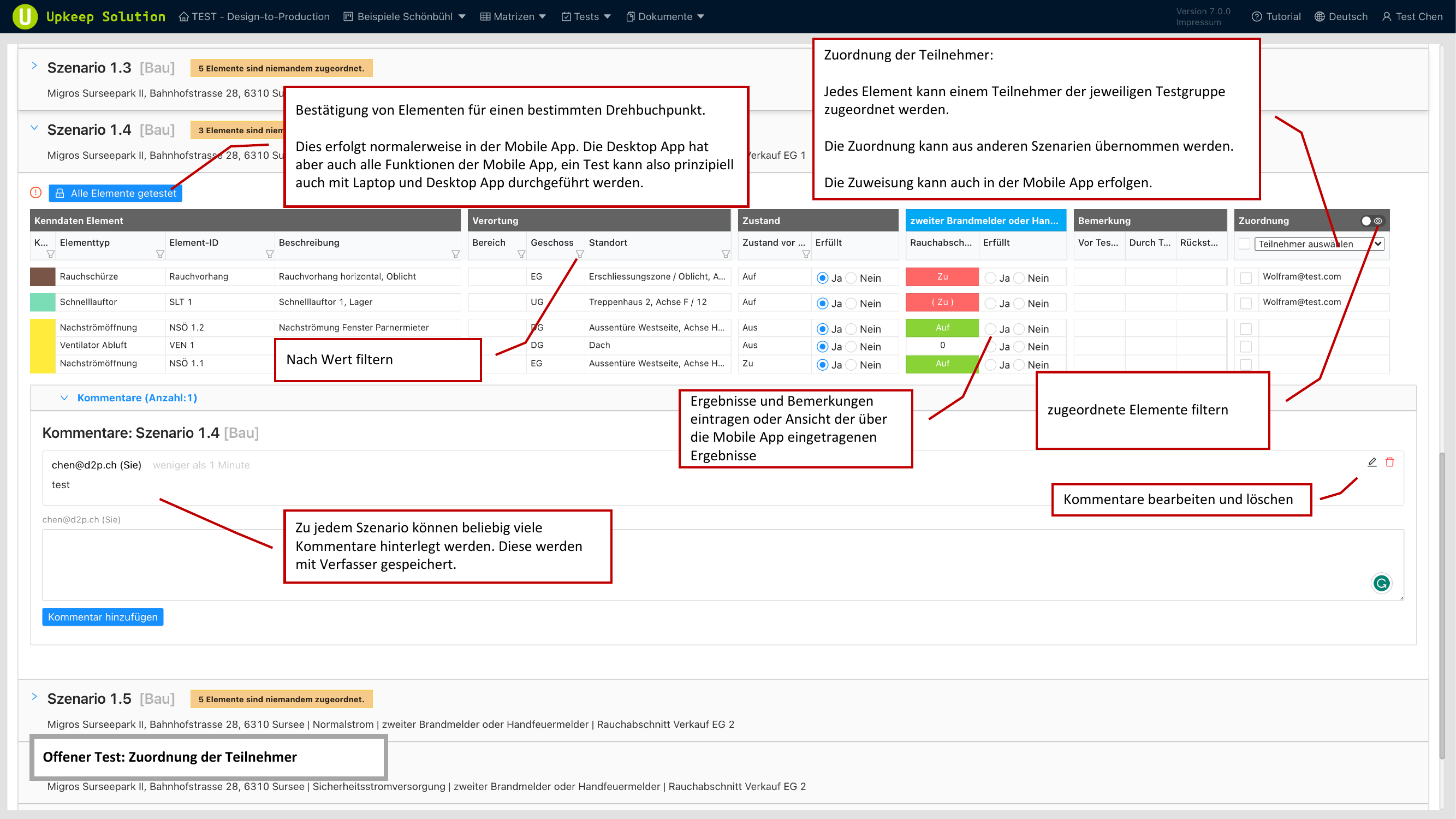
Task: Click the red trash delete comment icon
Action: 1390,462
